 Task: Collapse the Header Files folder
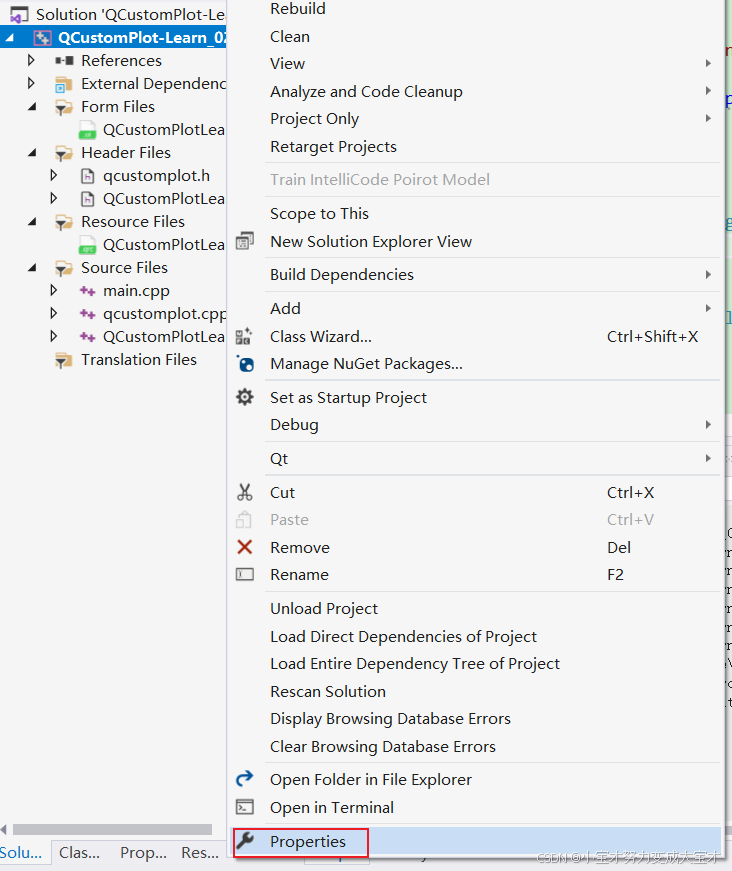click(x=32, y=153)
